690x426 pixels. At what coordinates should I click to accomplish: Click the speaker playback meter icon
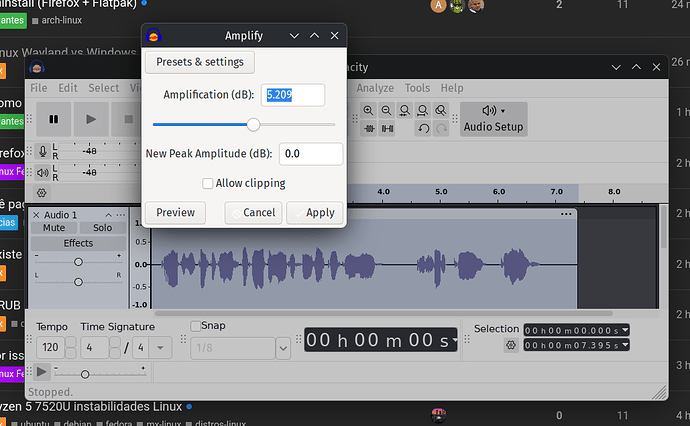[x=43, y=173]
